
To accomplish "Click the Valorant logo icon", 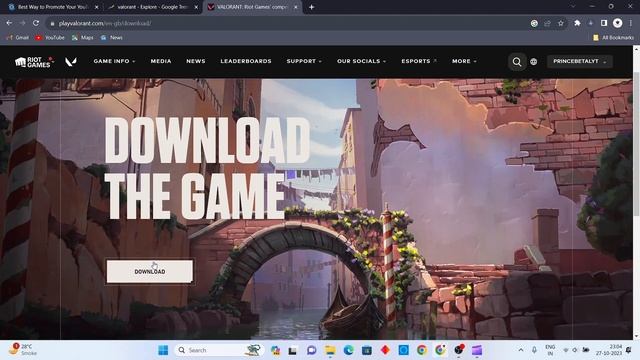I will (71, 62).
